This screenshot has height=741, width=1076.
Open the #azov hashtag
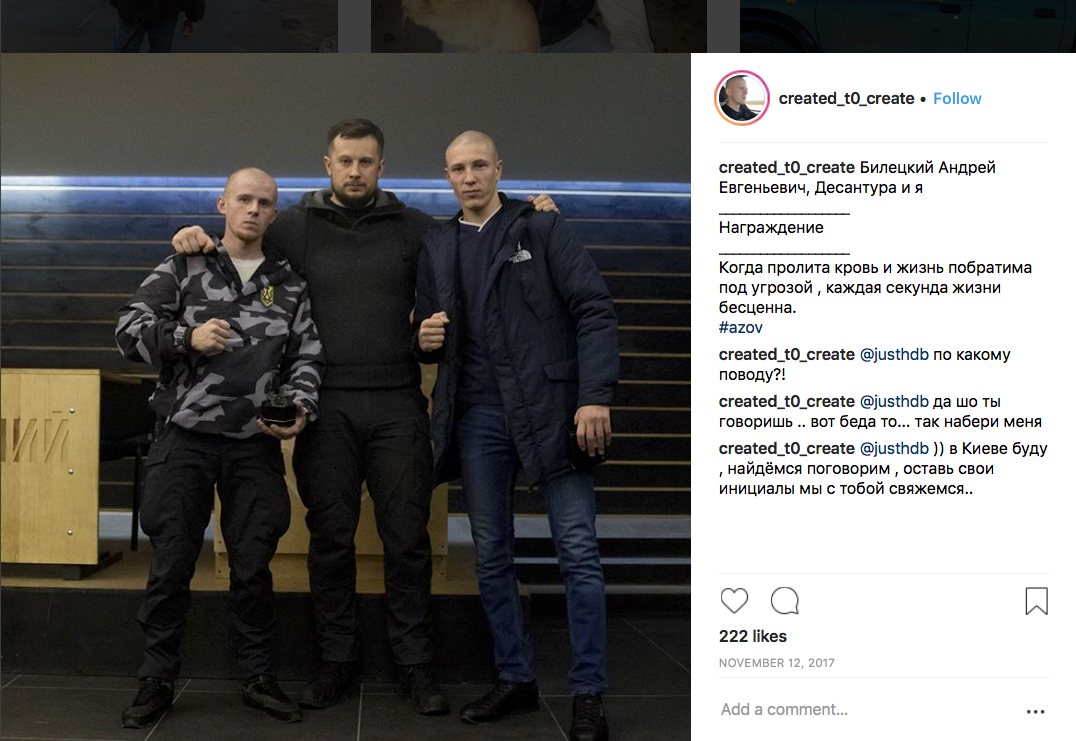(x=740, y=327)
